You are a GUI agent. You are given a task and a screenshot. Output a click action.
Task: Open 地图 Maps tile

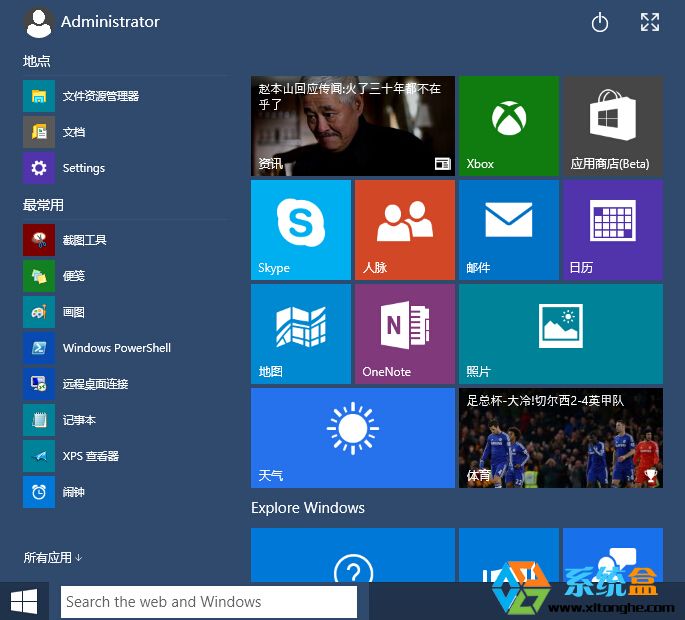pos(301,334)
